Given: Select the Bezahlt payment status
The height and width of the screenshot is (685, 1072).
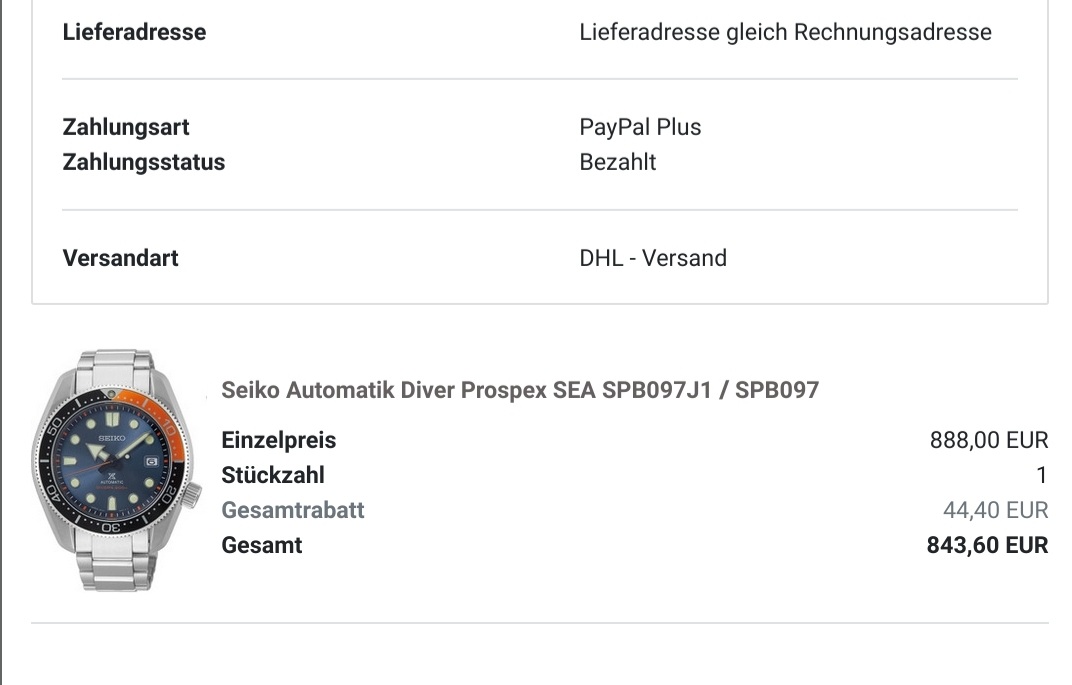Looking at the screenshot, I should (617, 162).
